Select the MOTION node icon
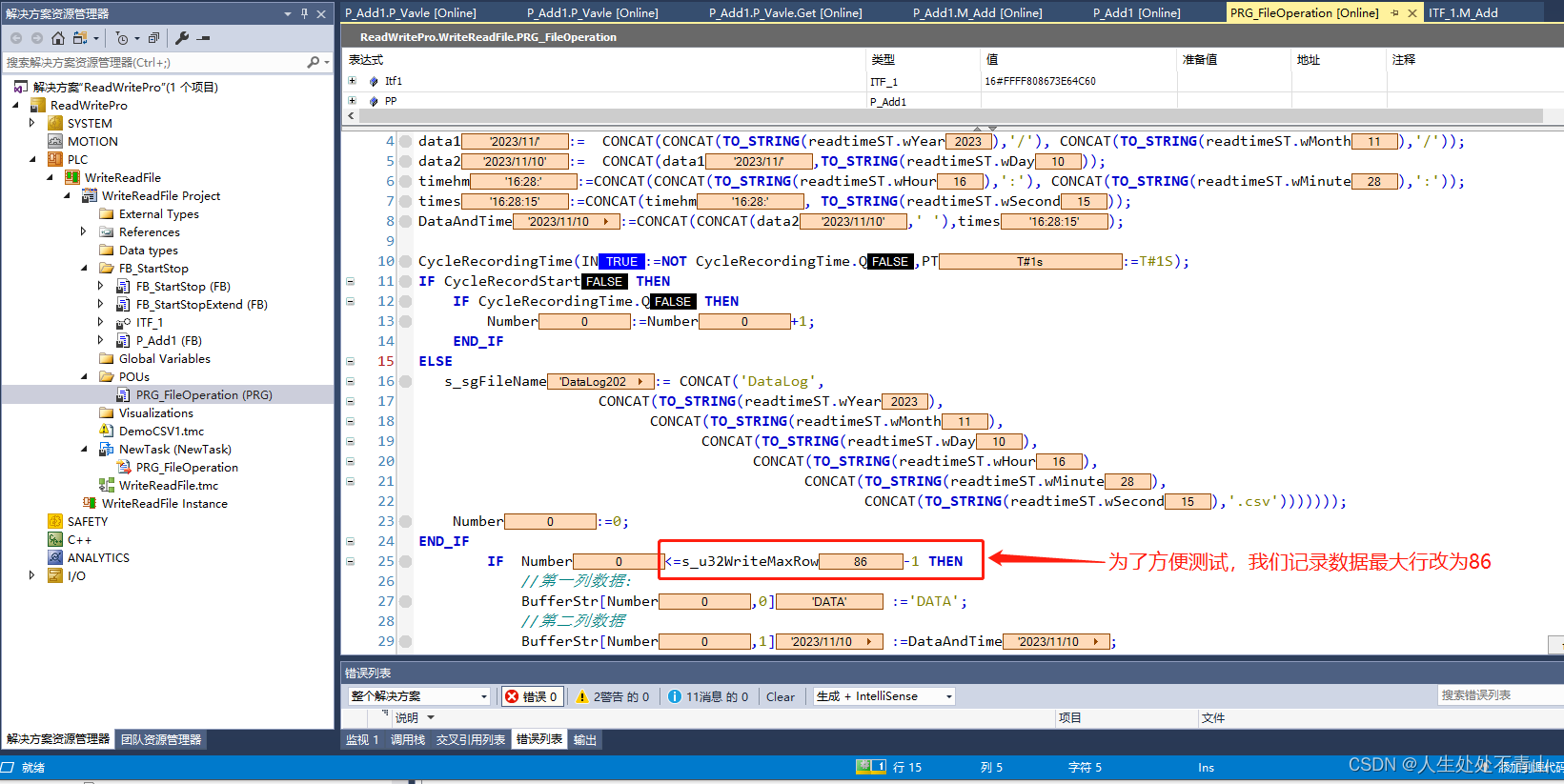1564x784 pixels. pyautogui.click(x=55, y=141)
